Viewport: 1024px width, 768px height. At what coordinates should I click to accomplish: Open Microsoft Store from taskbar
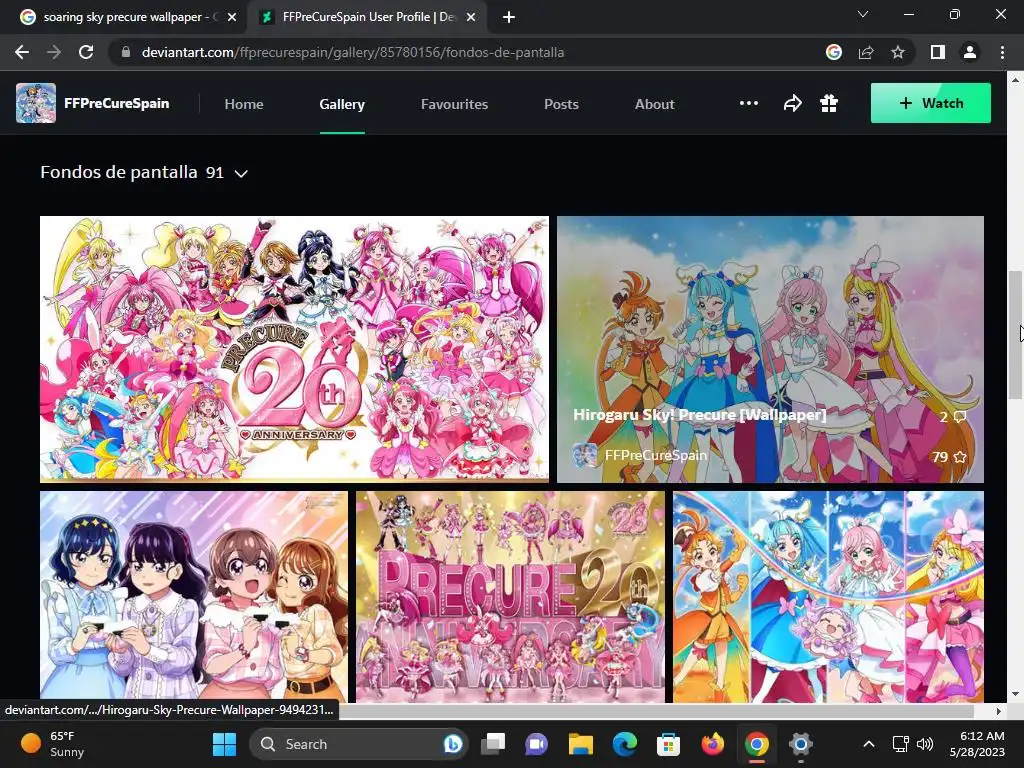(x=668, y=744)
